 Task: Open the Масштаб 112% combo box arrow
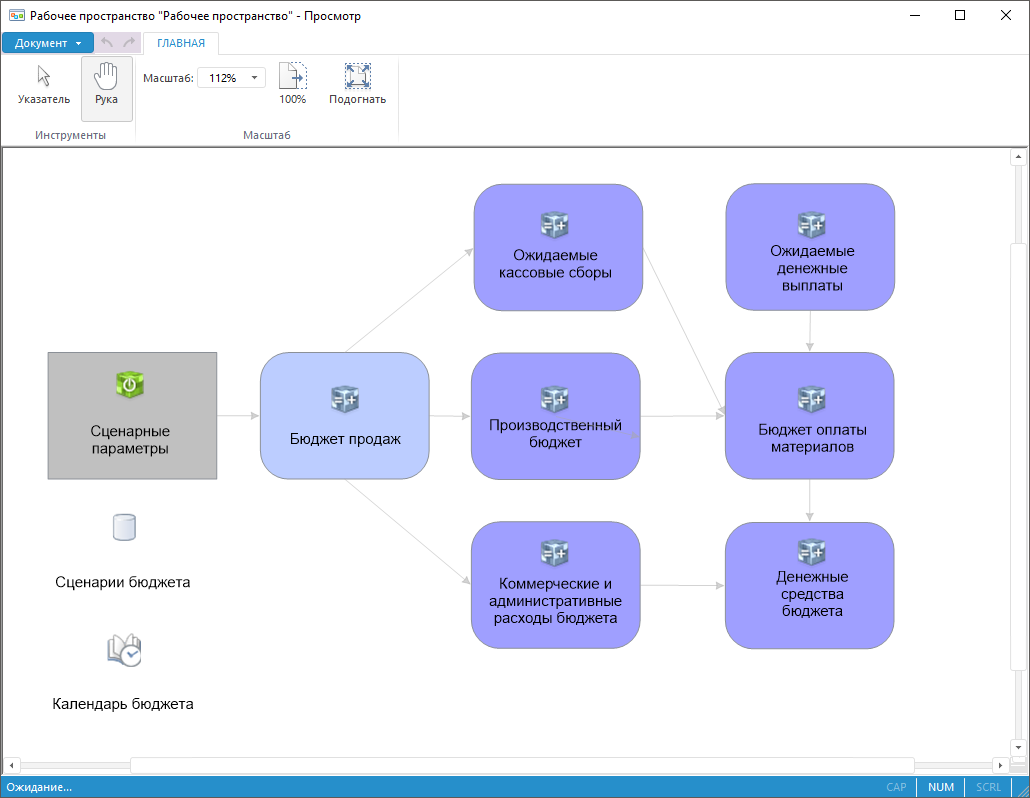254,78
